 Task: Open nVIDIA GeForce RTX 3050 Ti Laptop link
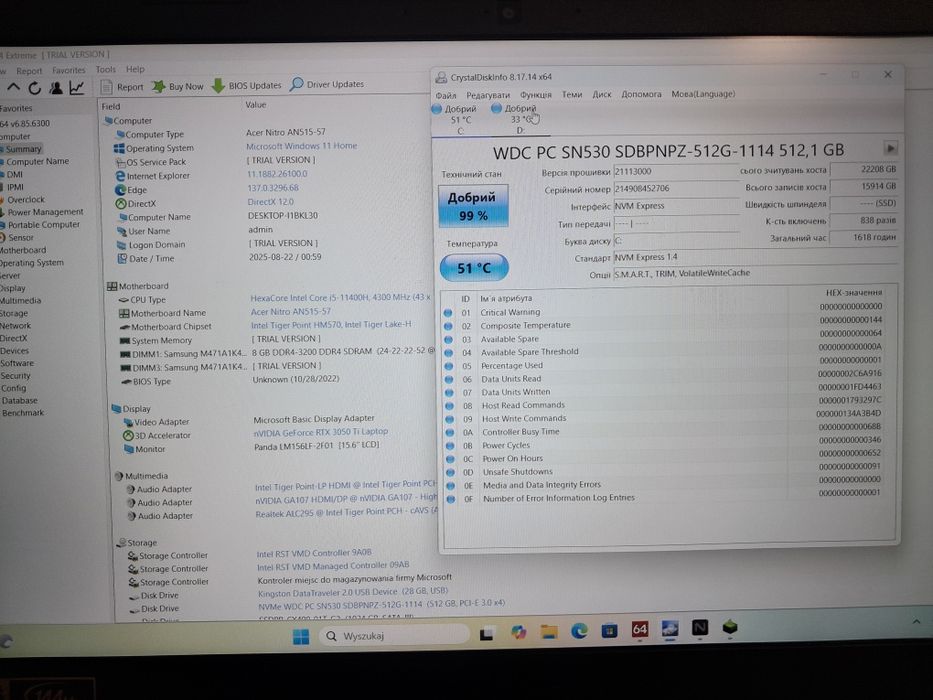pyautogui.click(x=321, y=432)
